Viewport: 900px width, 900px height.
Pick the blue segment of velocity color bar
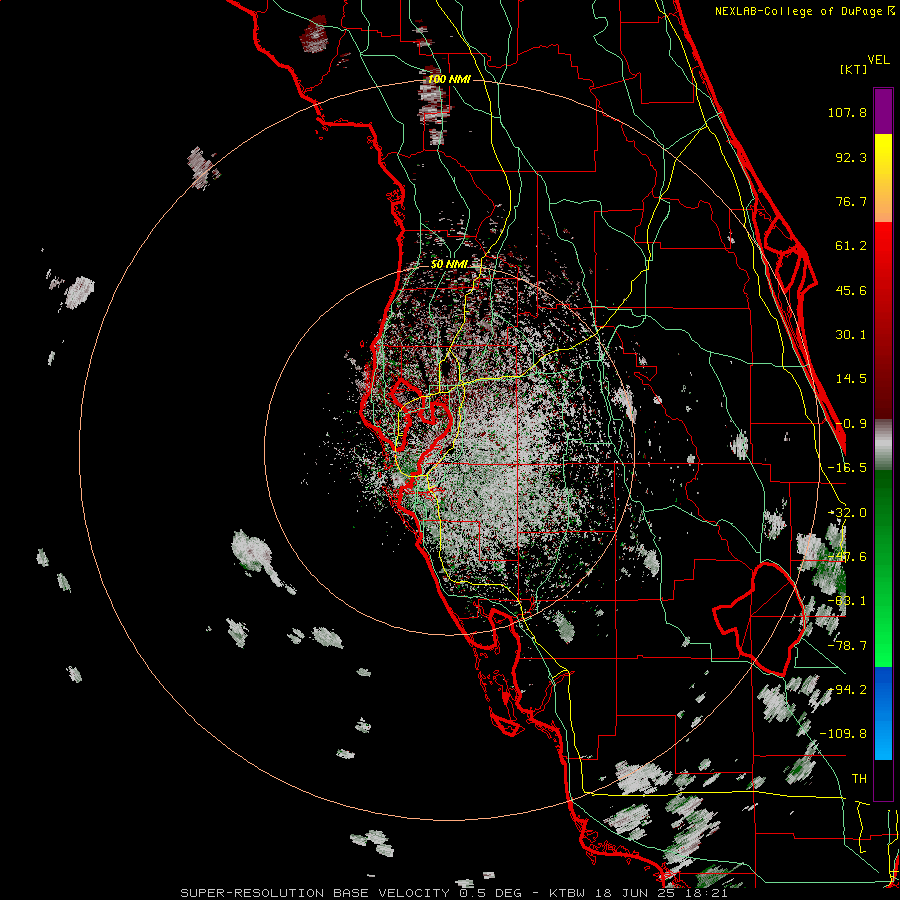click(x=883, y=713)
